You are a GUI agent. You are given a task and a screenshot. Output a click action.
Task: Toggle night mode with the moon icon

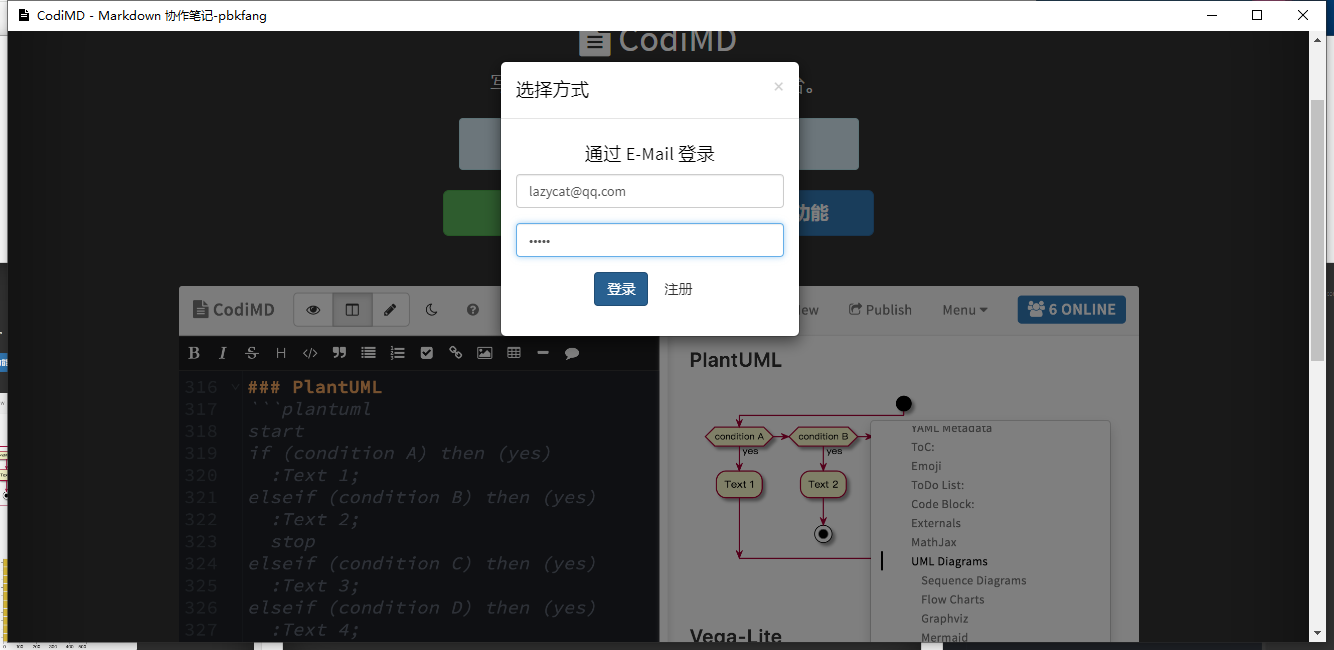pos(432,310)
